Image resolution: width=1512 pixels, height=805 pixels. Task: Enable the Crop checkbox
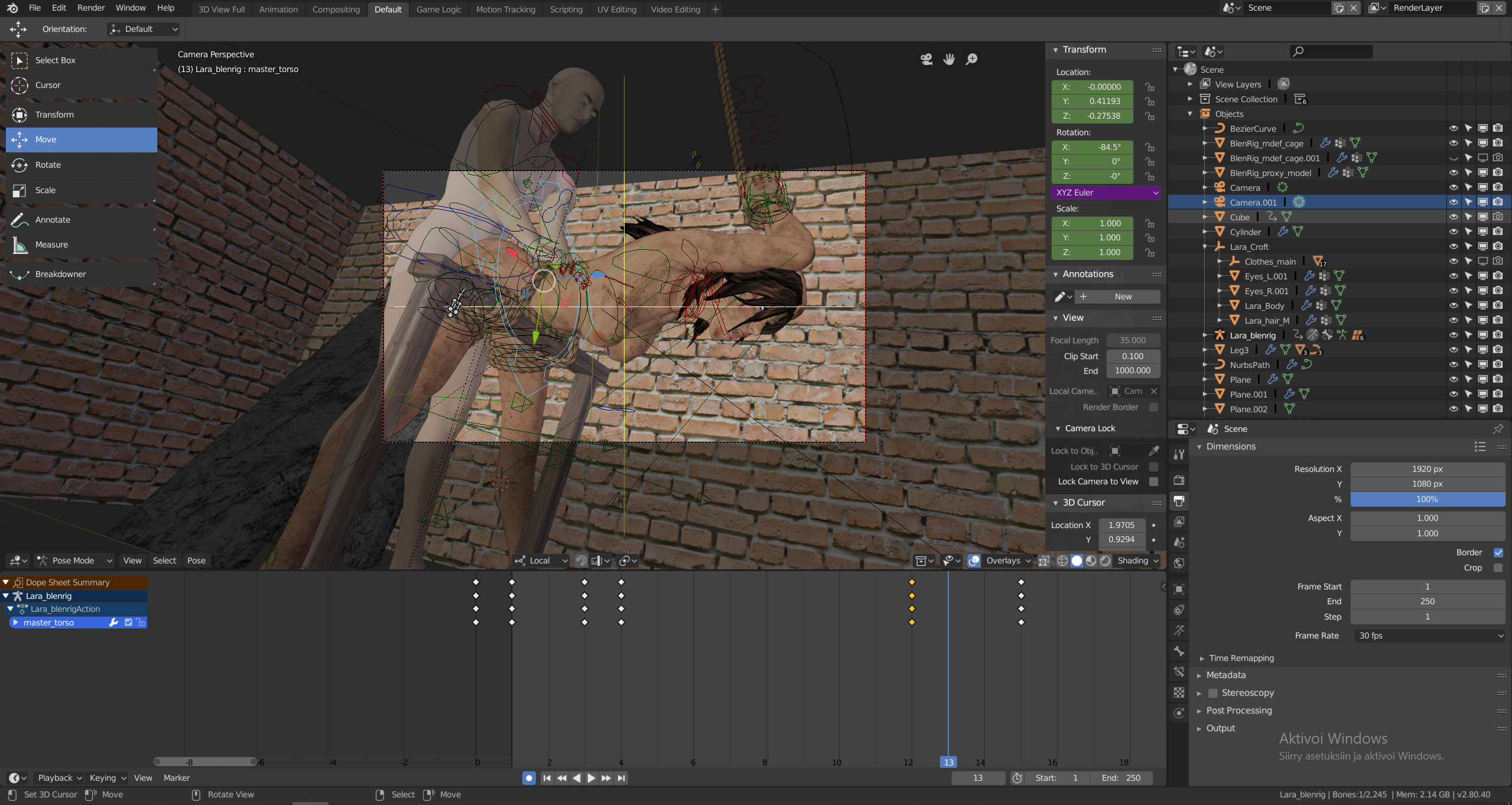point(1498,568)
